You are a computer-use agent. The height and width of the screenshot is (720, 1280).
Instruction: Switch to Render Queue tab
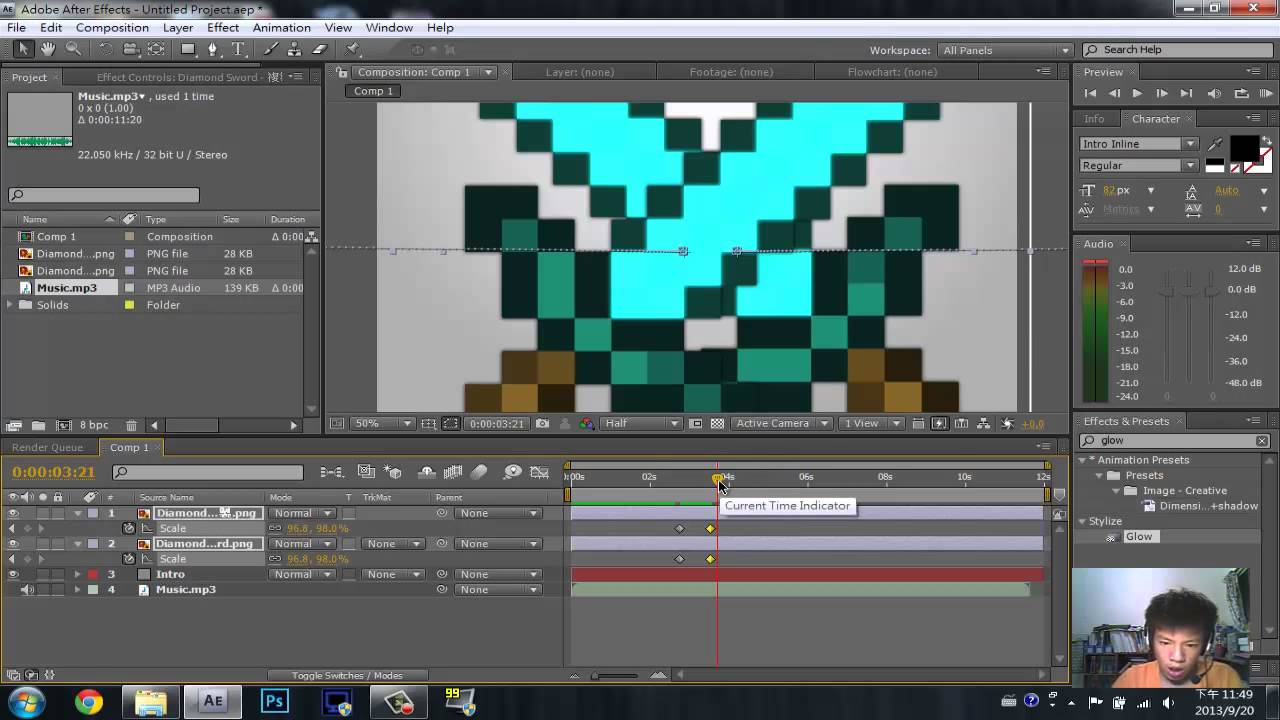click(47, 448)
